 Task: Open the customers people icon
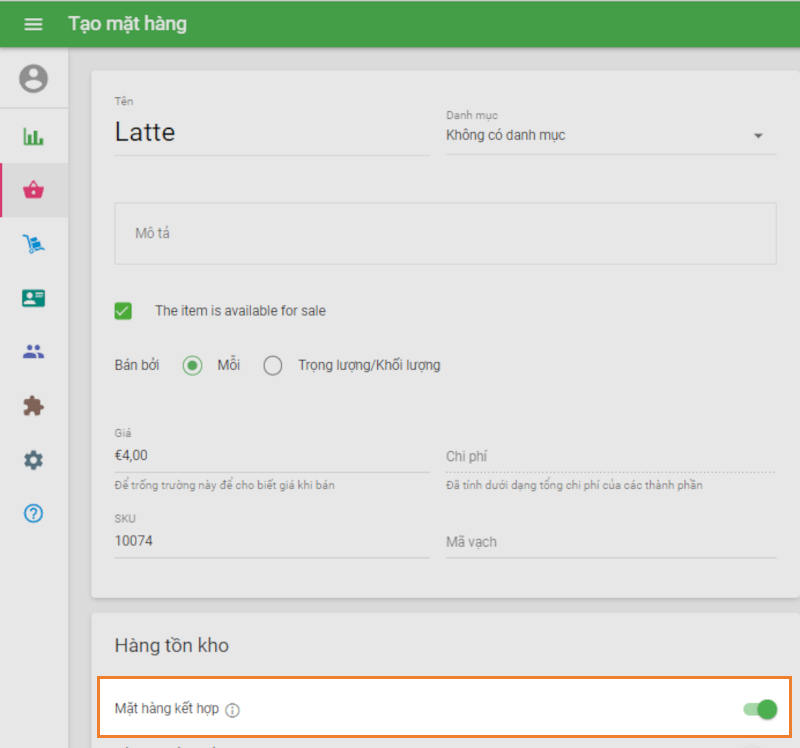pyautogui.click(x=33, y=352)
